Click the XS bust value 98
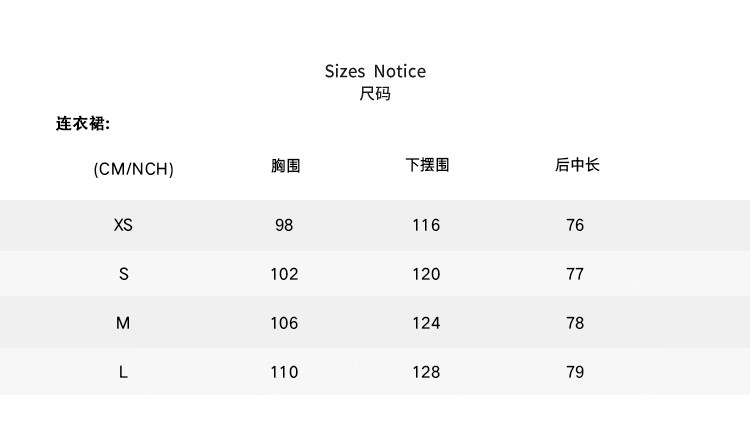Image resolution: width=750 pixels, height=439 pixels. click(x=284, y=225)
